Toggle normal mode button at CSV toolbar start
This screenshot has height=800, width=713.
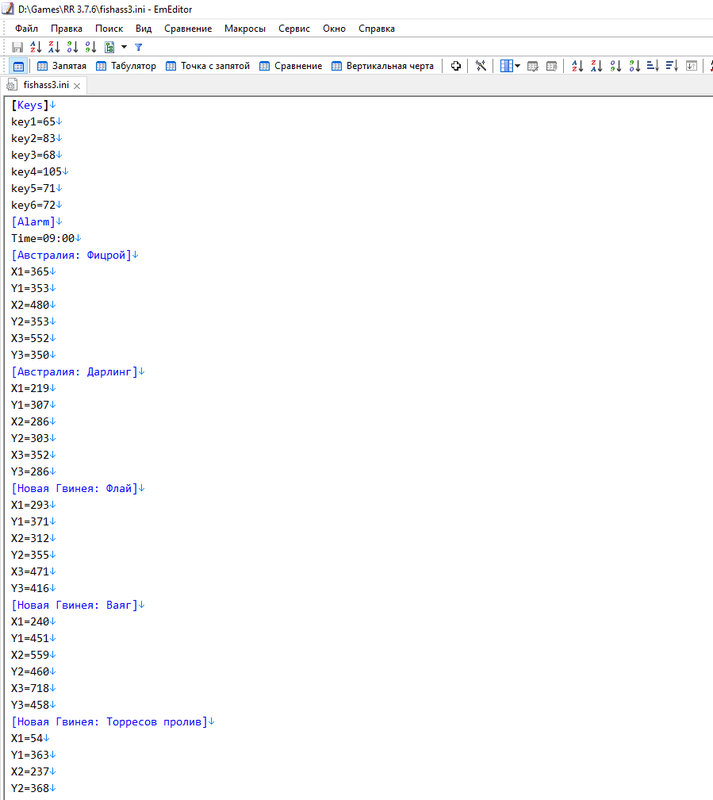(x=18, y=66)
